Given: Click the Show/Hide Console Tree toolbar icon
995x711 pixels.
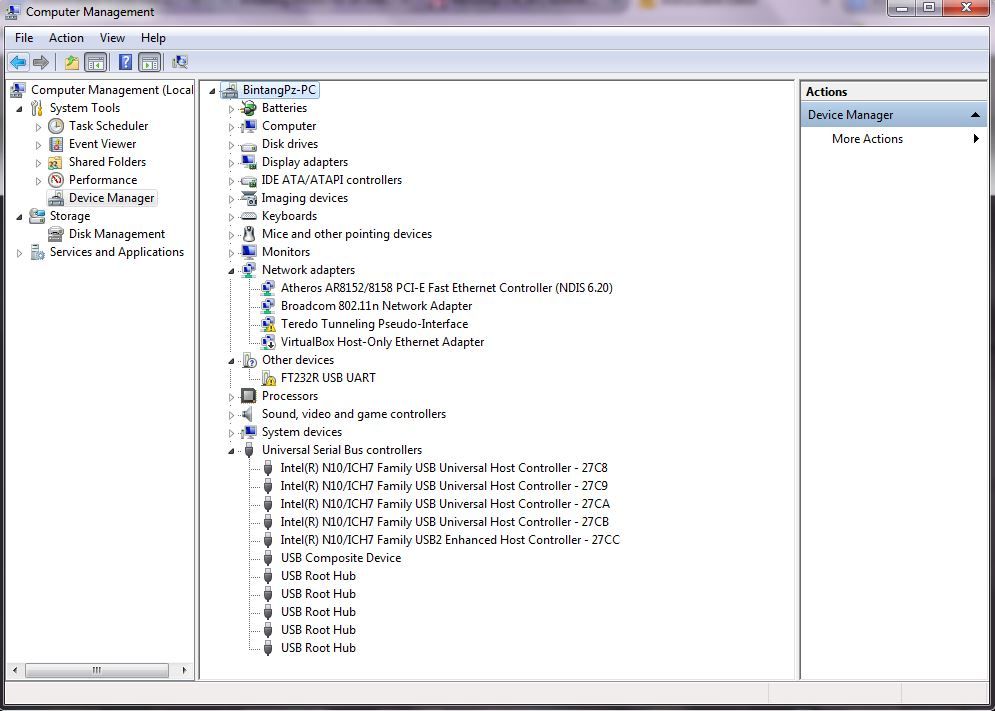Looking at the screenshot, I should [95, 61].
